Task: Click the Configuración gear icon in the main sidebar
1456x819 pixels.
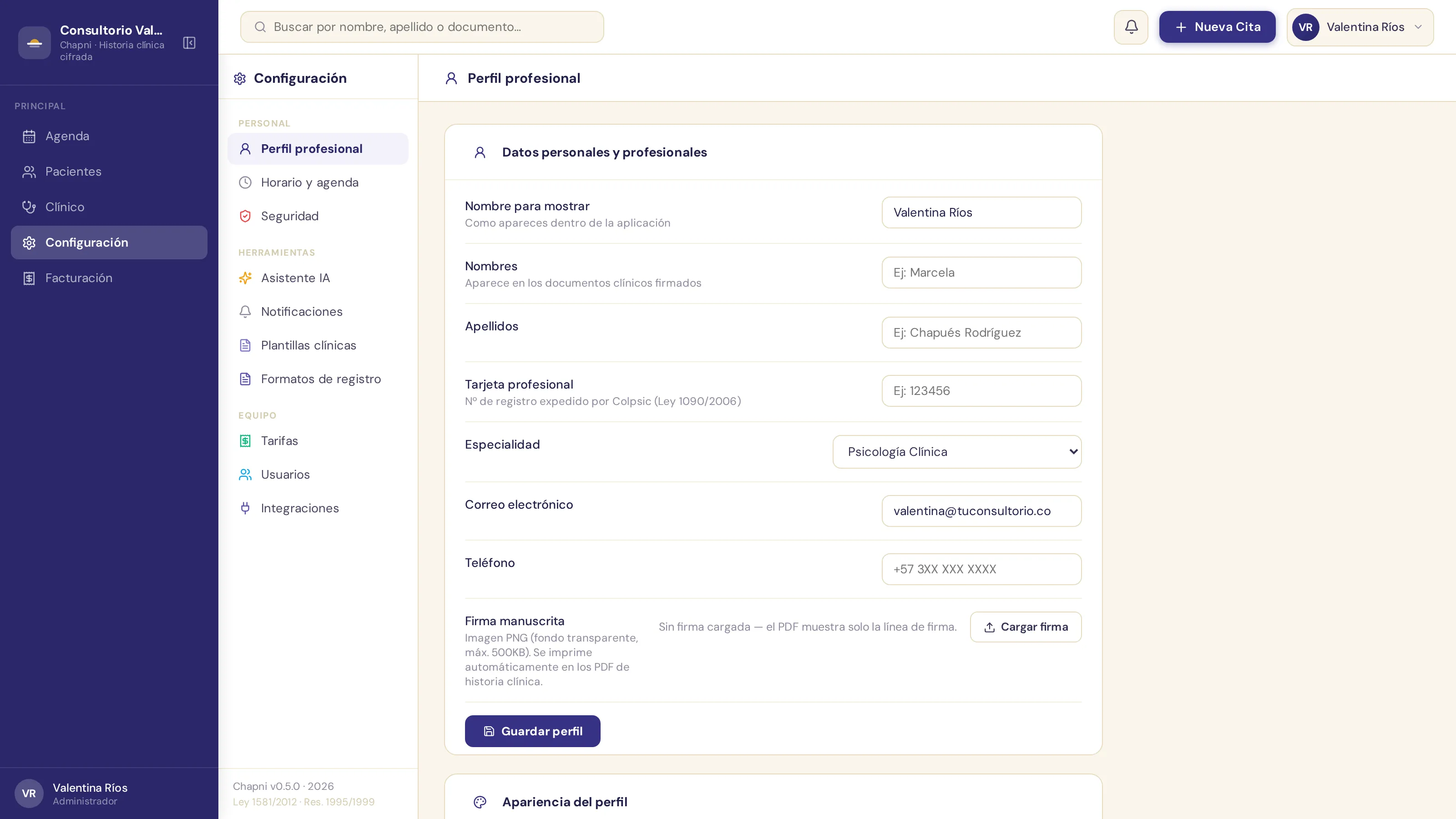Action: 30,243
